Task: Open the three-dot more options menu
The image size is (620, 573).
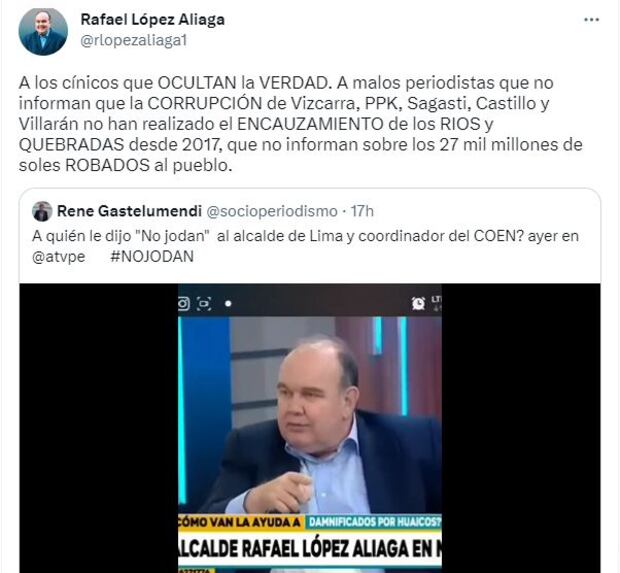Action: tap(592, 20)
